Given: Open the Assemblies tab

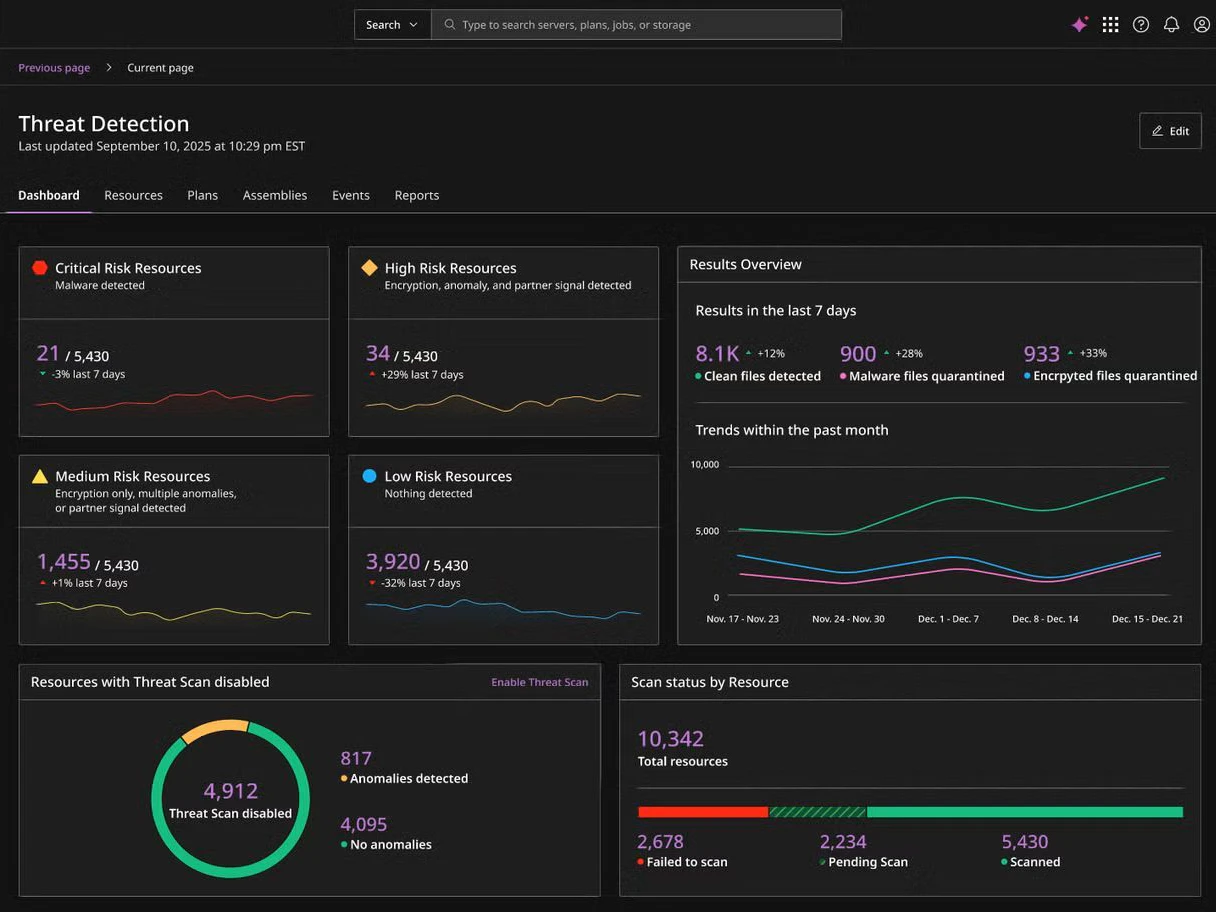Looking at the screenshot, I should pyautogui.click(x=275, y=195).
